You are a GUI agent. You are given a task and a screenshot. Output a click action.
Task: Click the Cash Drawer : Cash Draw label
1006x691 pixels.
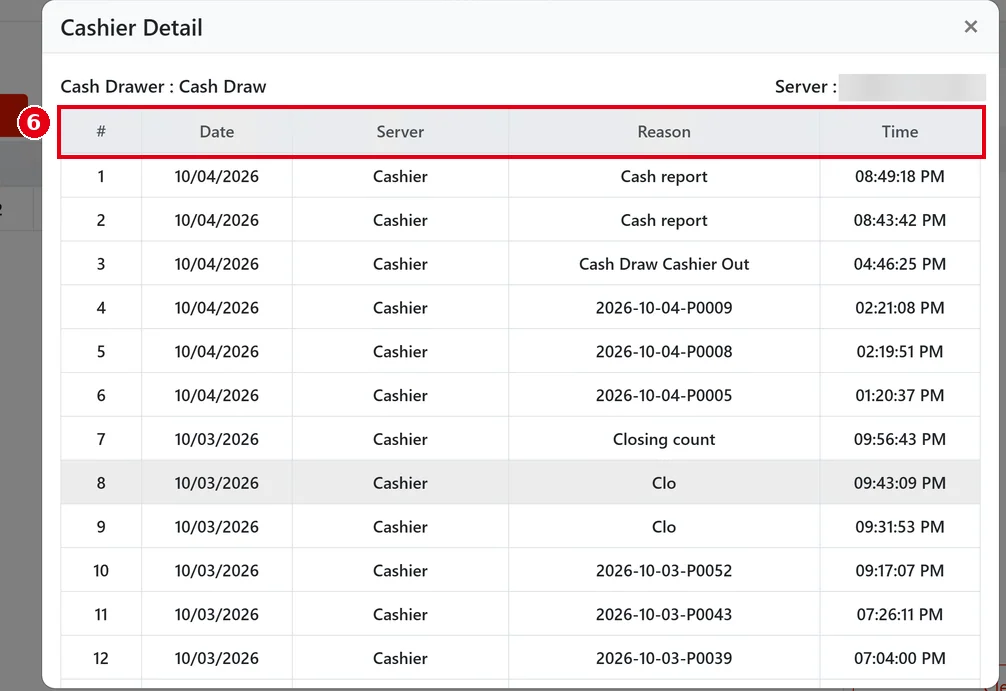(x=163, y=86)
